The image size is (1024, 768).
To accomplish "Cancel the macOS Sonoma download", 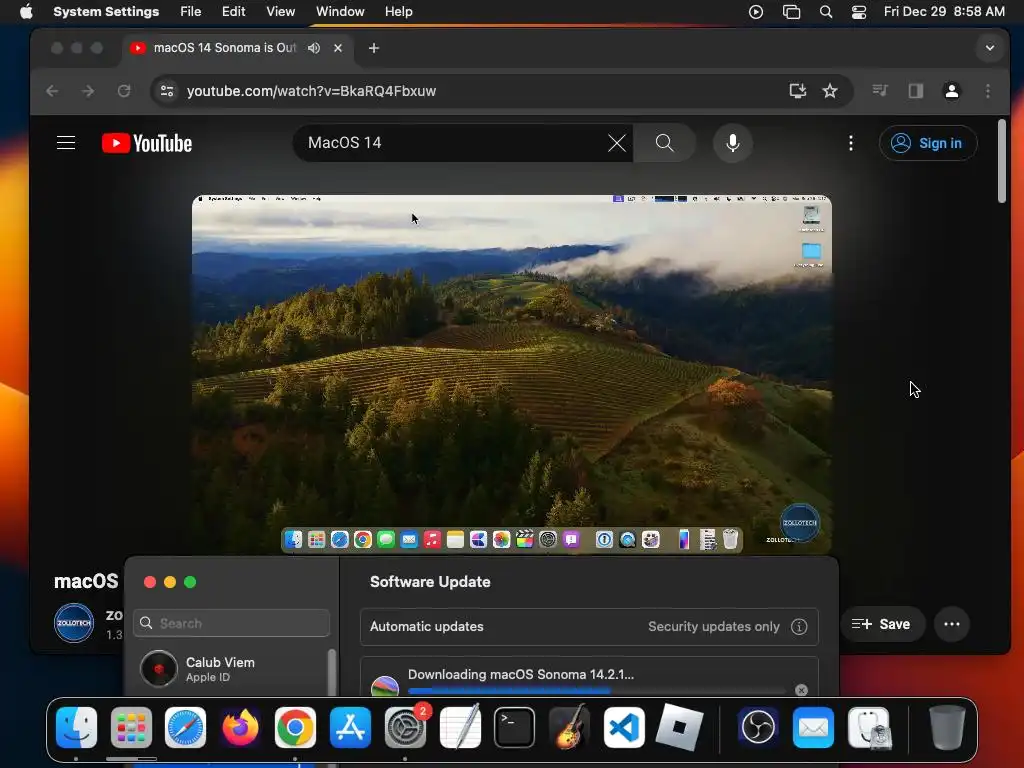I will (801, 690).
